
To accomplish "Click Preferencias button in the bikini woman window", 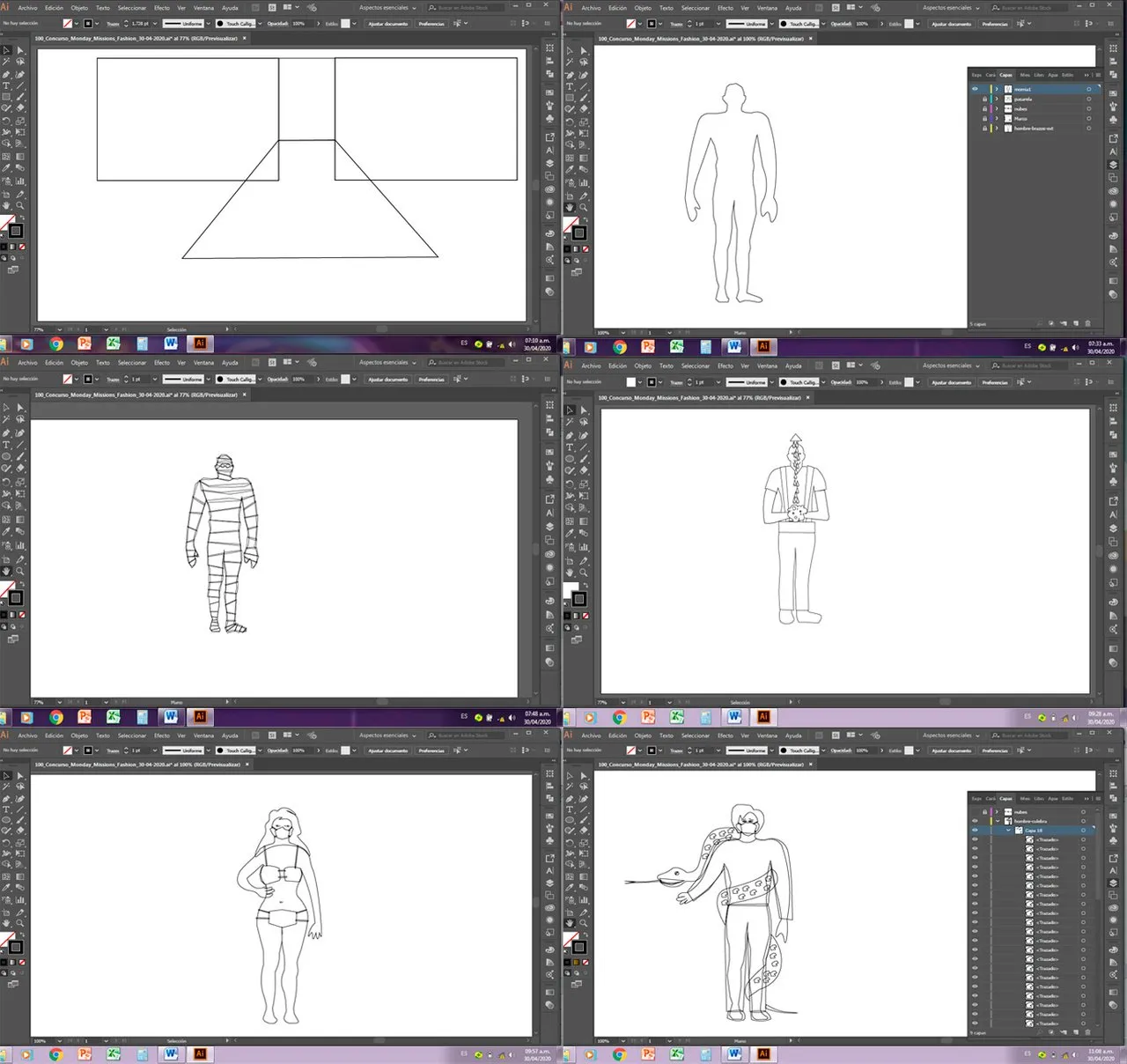I will (x=431, y=750).
